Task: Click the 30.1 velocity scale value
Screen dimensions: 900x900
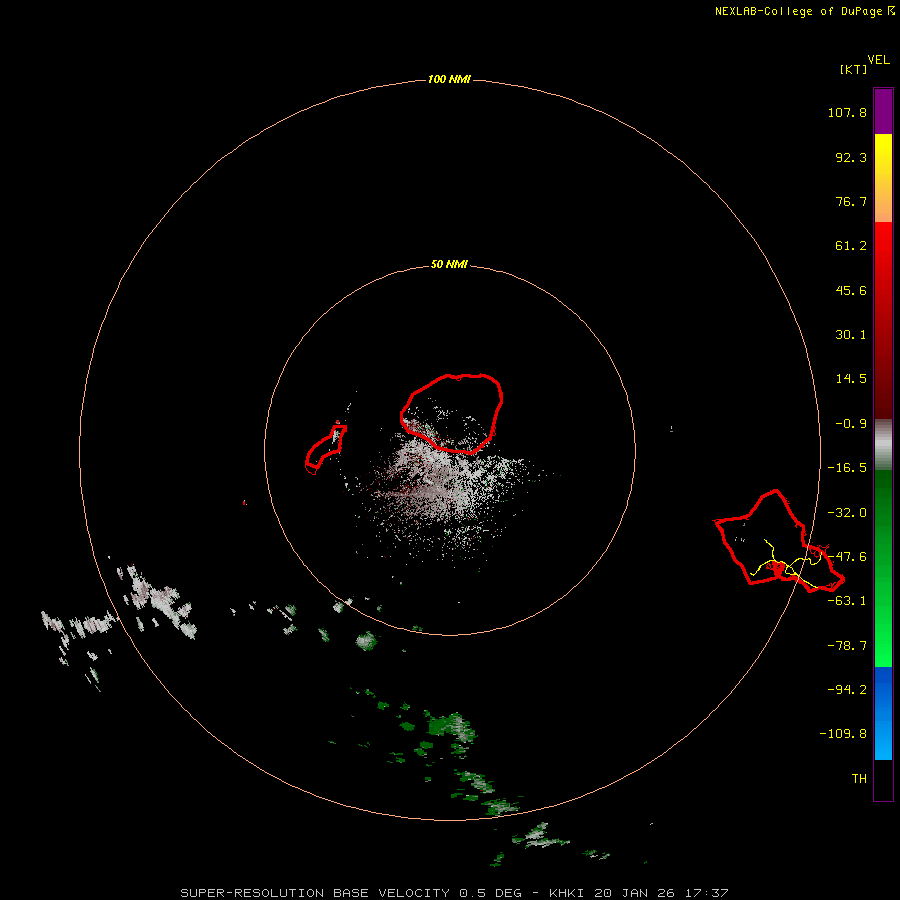Action: point(851,335)
